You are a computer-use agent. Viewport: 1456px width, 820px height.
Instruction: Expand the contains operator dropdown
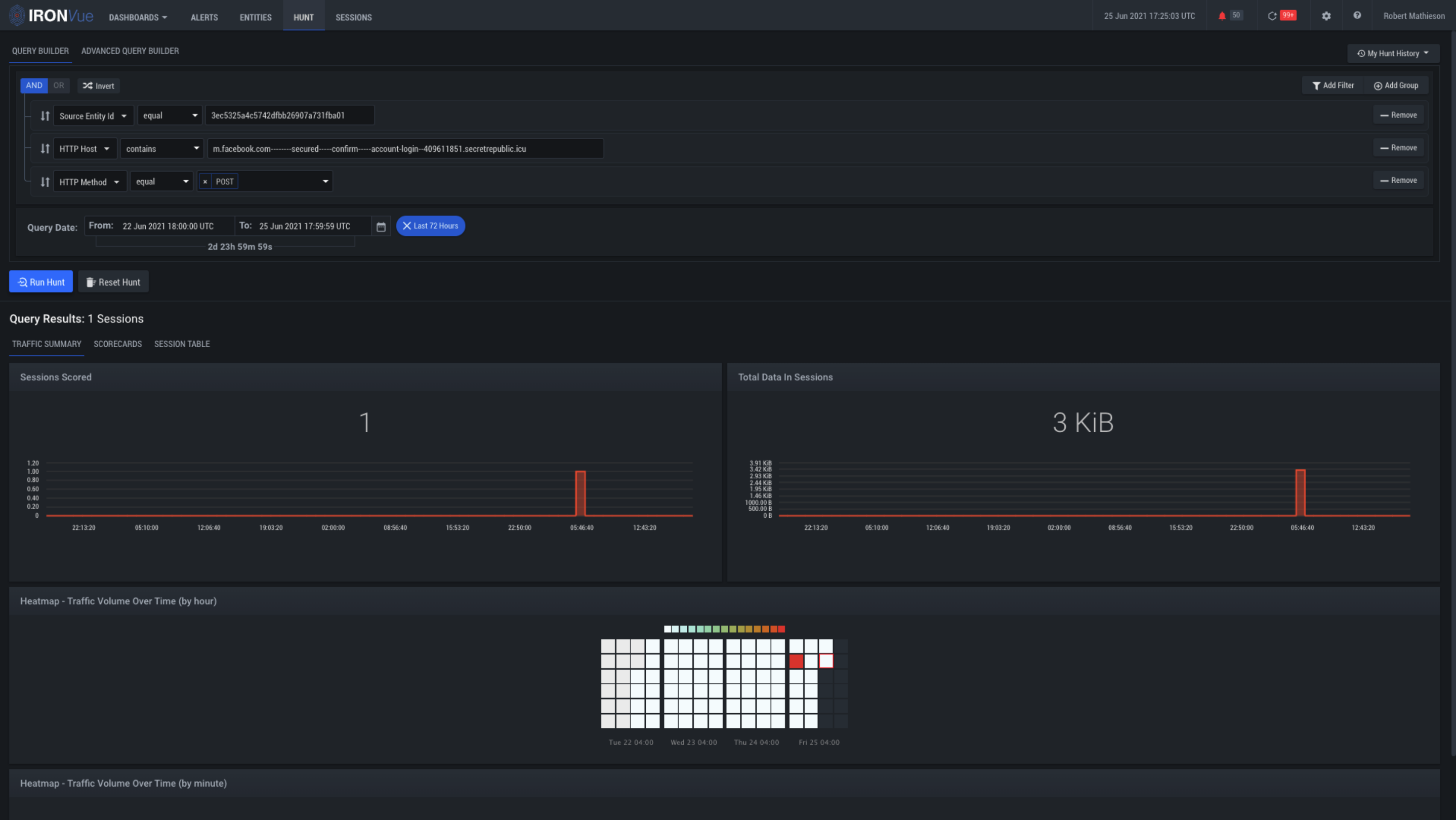161,149
